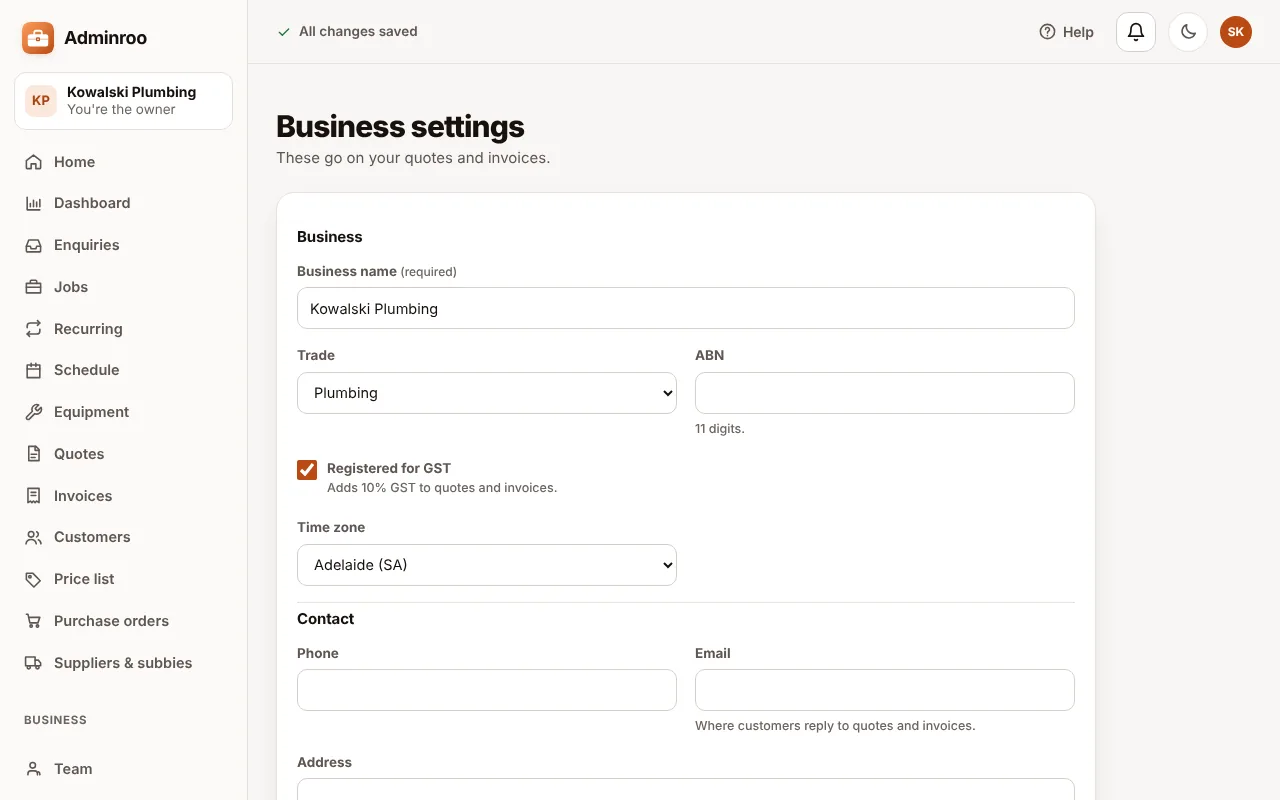Click the '11 digits.' hint text
The image size is (1280, 800).
pos(720,429)
